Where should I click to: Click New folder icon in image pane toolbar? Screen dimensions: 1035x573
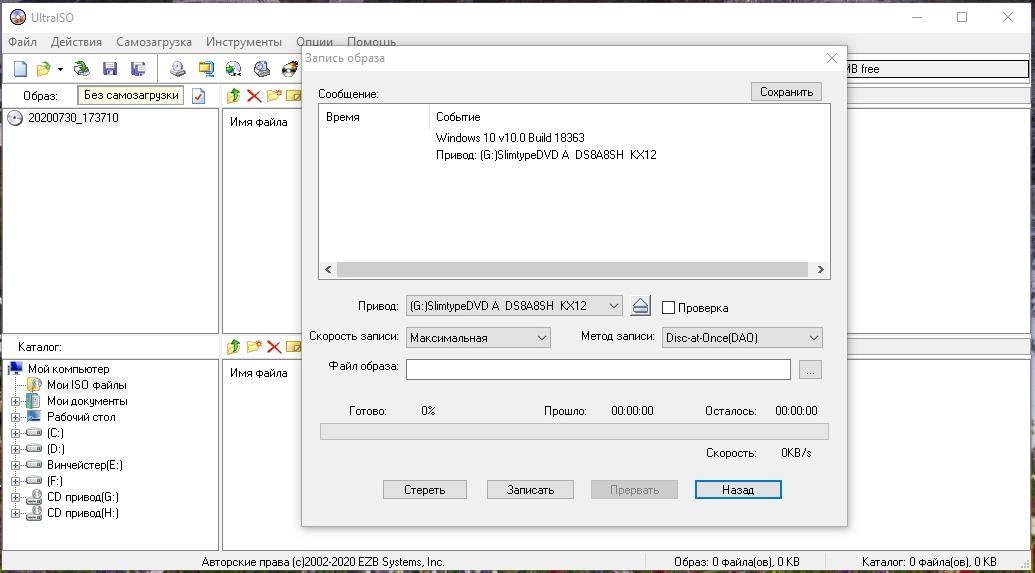(274, 96)
